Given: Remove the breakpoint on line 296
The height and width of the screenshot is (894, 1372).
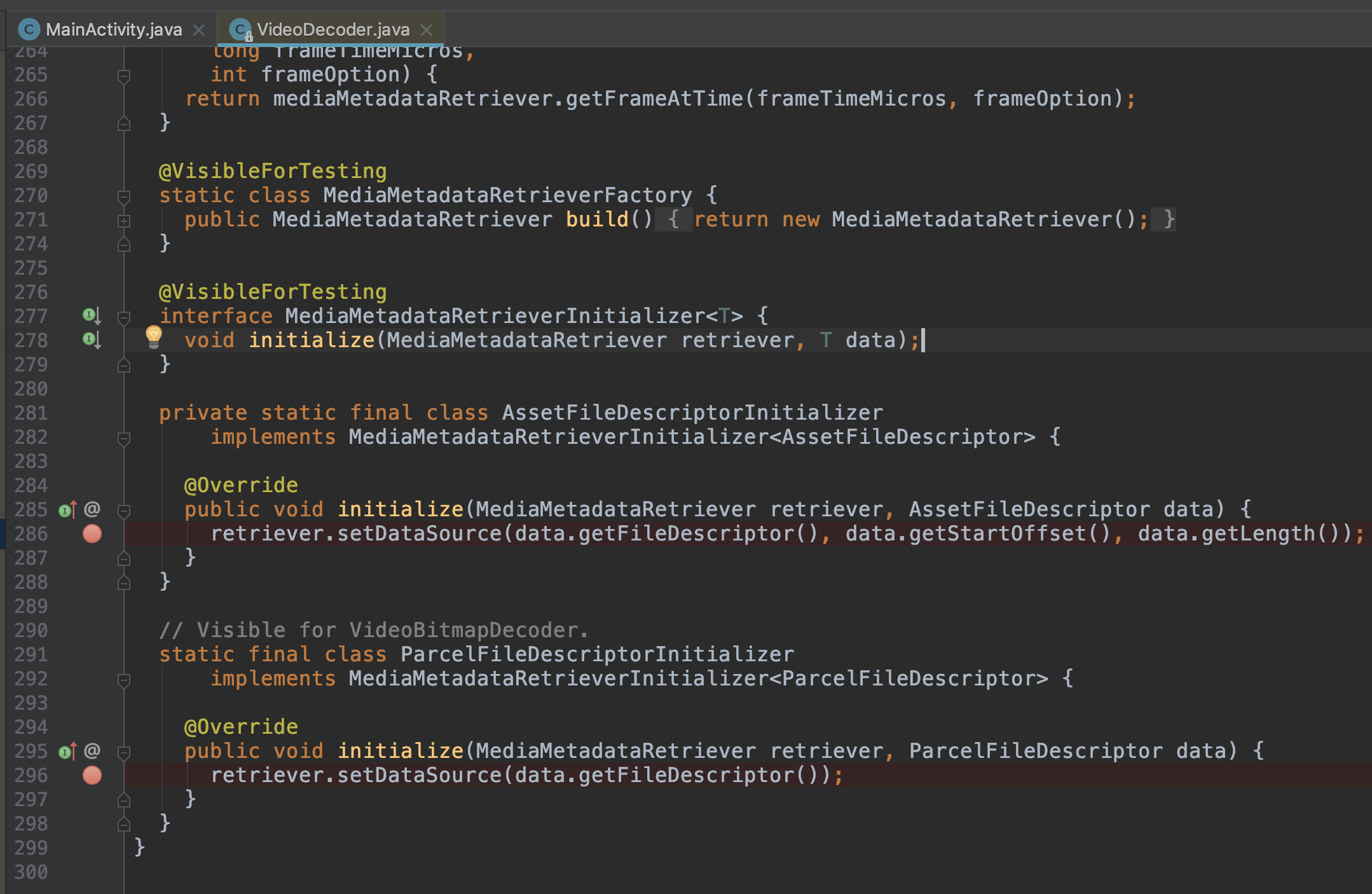Looking at the screenshot, I should pyautogui.click(x=92, y=775).
